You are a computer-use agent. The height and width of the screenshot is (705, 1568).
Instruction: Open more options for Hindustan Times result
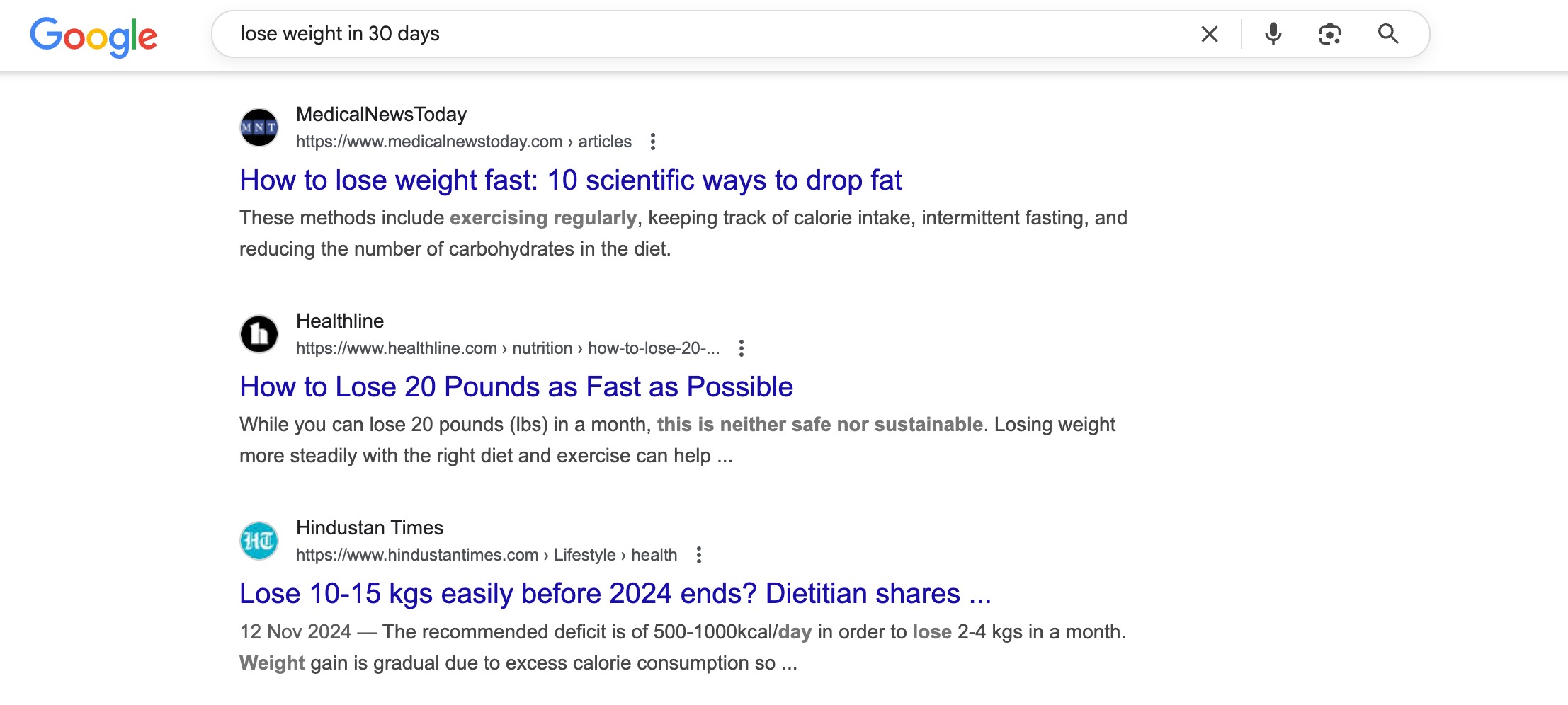(x=698, y=555)
